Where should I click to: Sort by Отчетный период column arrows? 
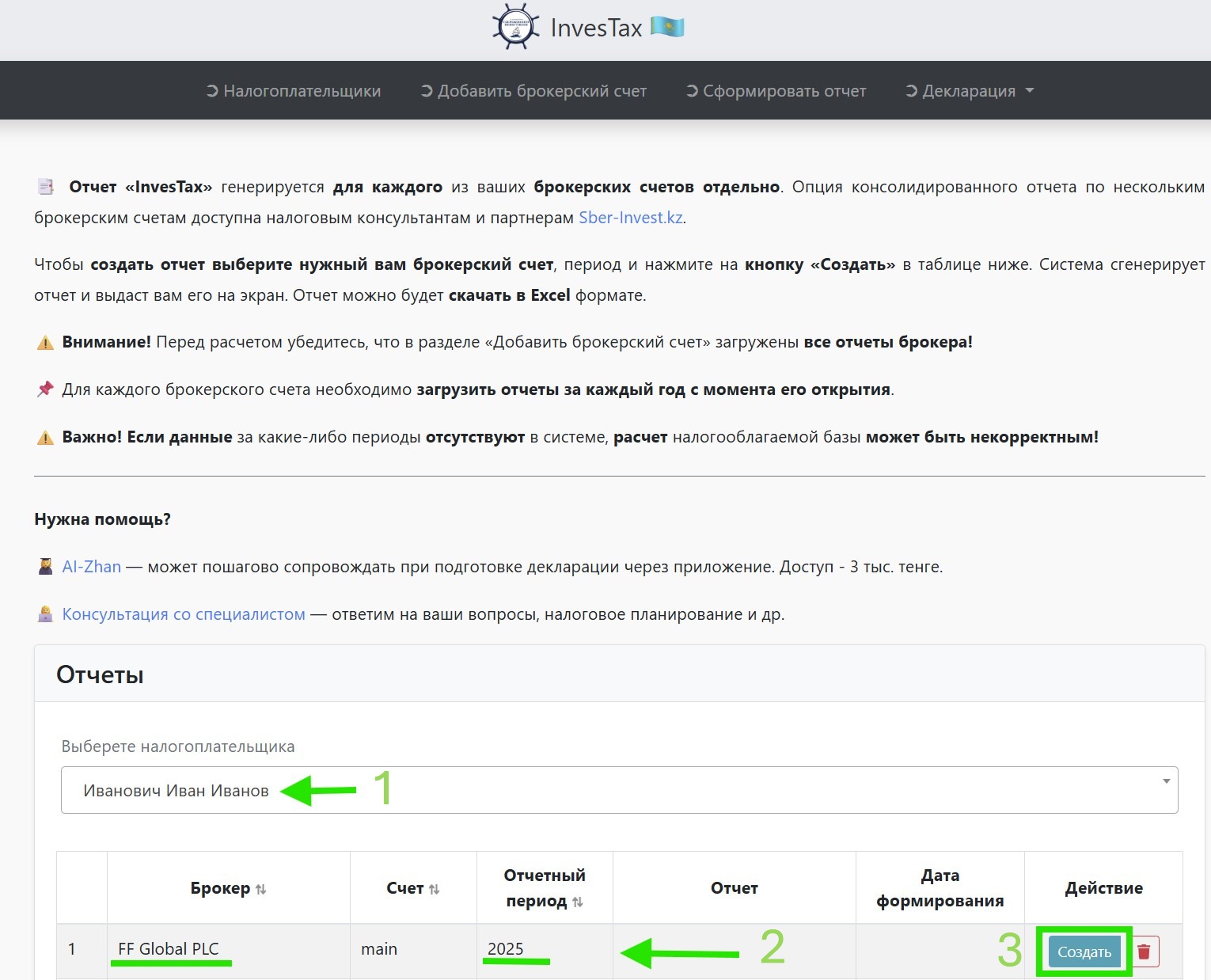[578, 902]
